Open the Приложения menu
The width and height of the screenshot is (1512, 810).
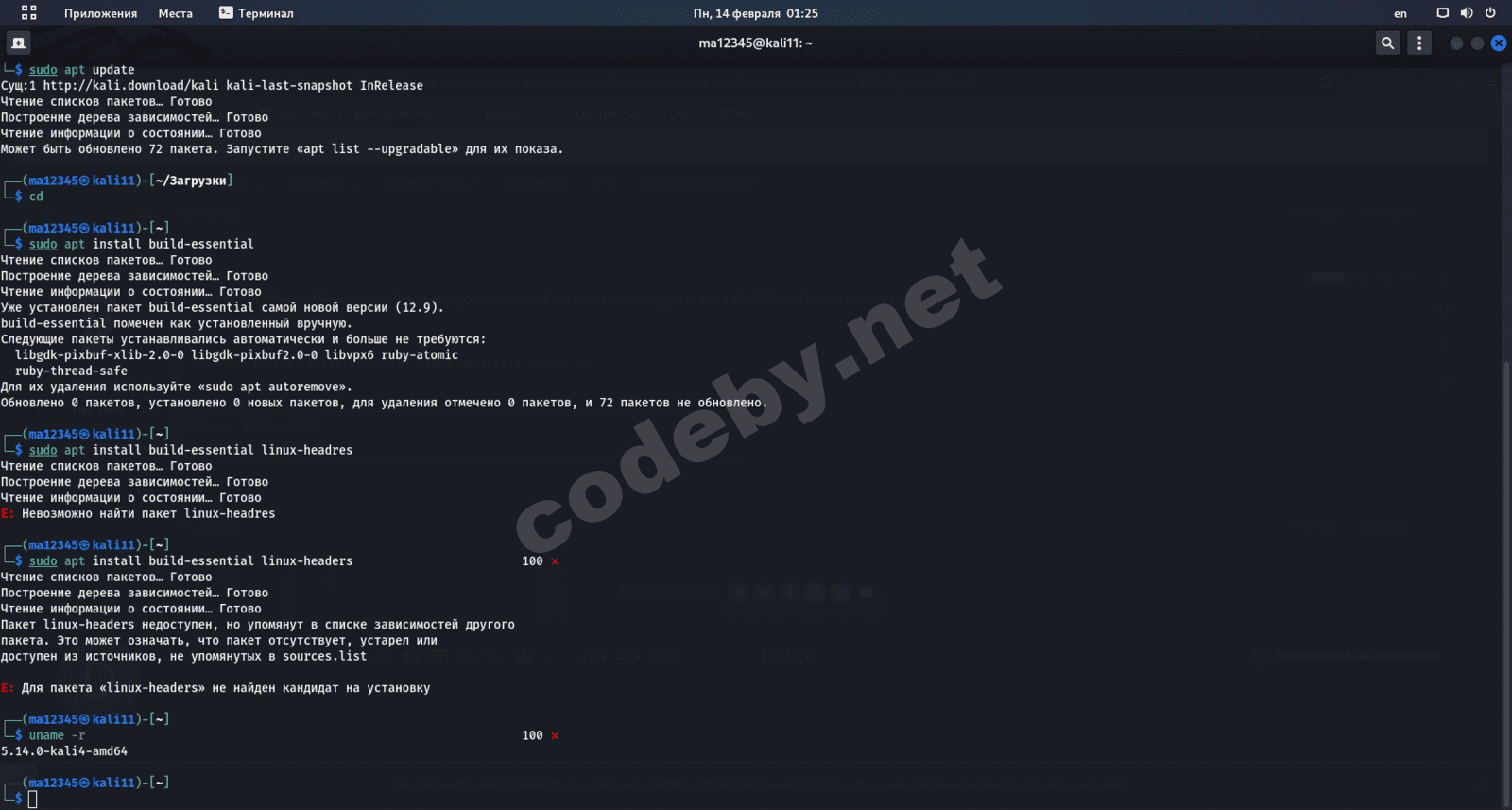(x=100, y=13)
